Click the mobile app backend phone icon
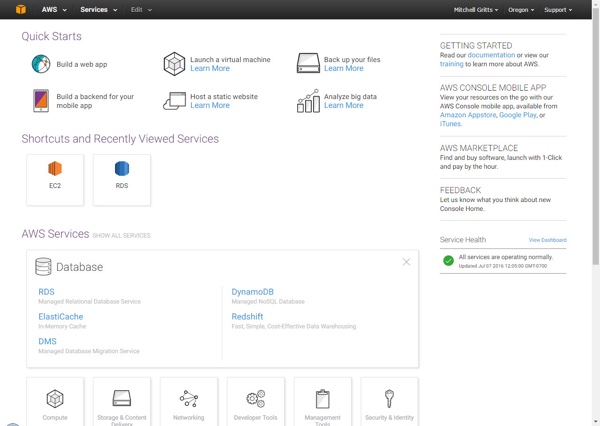 41,101
